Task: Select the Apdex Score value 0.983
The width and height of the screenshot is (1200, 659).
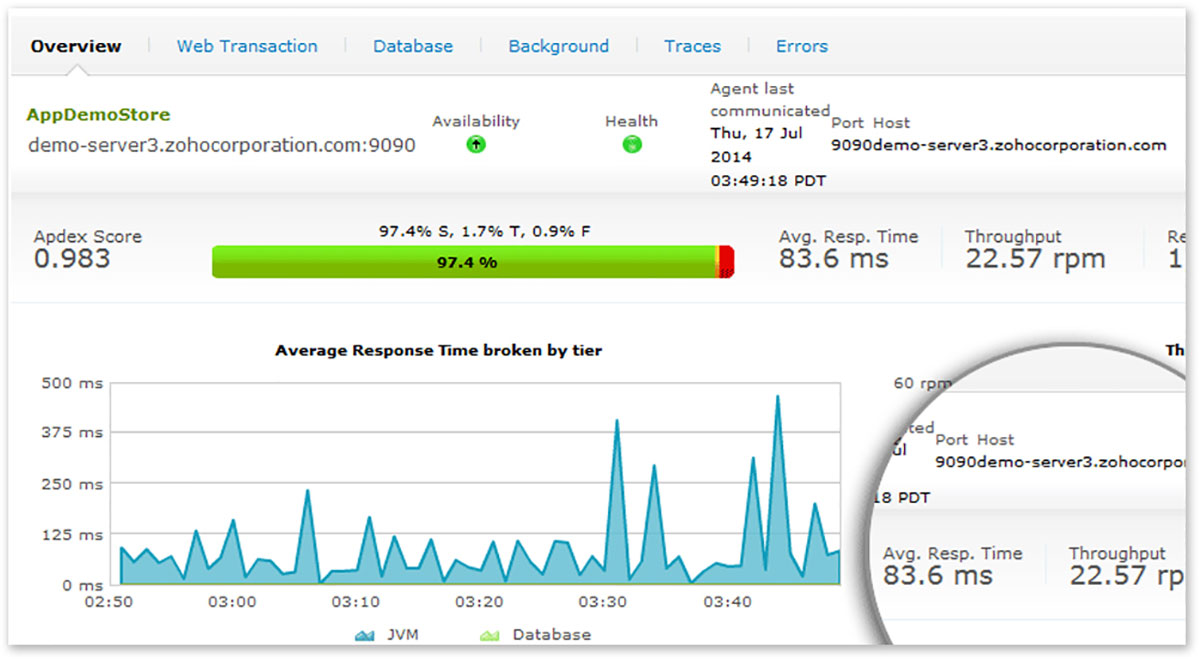Action: click(73, 260)
